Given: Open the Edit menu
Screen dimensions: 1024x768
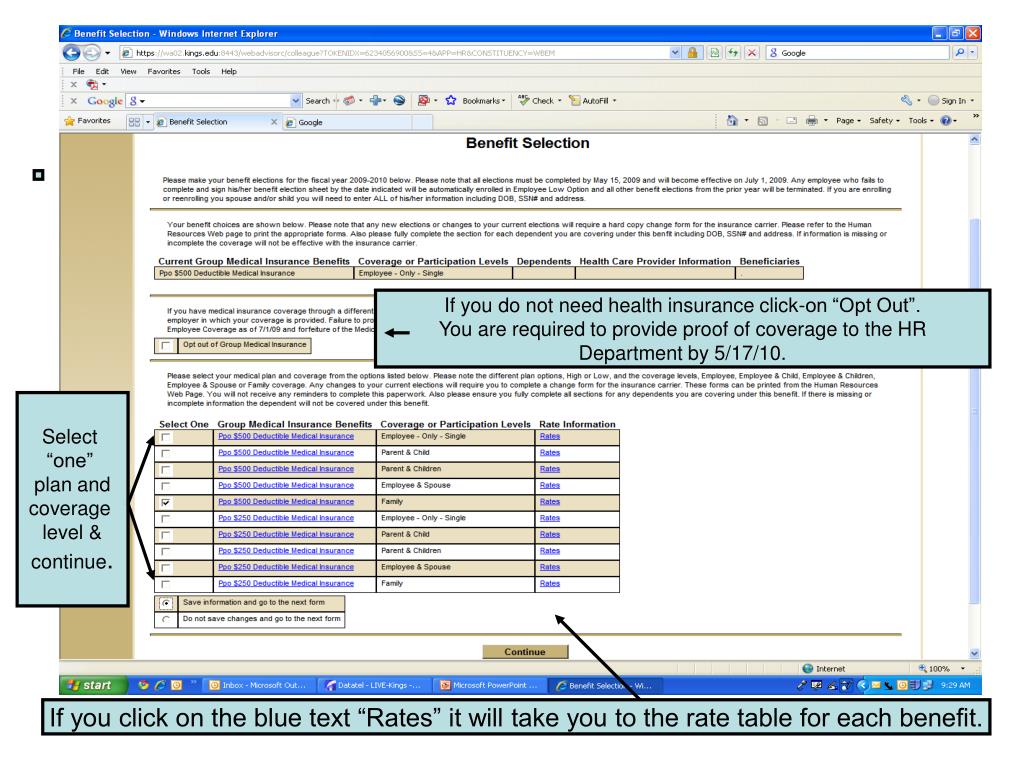Looking at the screenshot, I should [x=102, y=71].
